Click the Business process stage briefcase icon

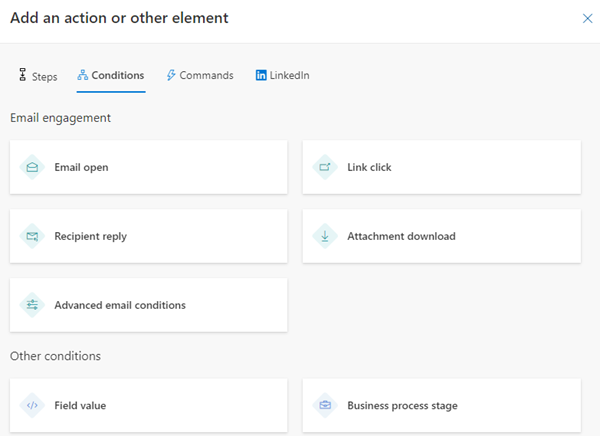pos(325,405)
